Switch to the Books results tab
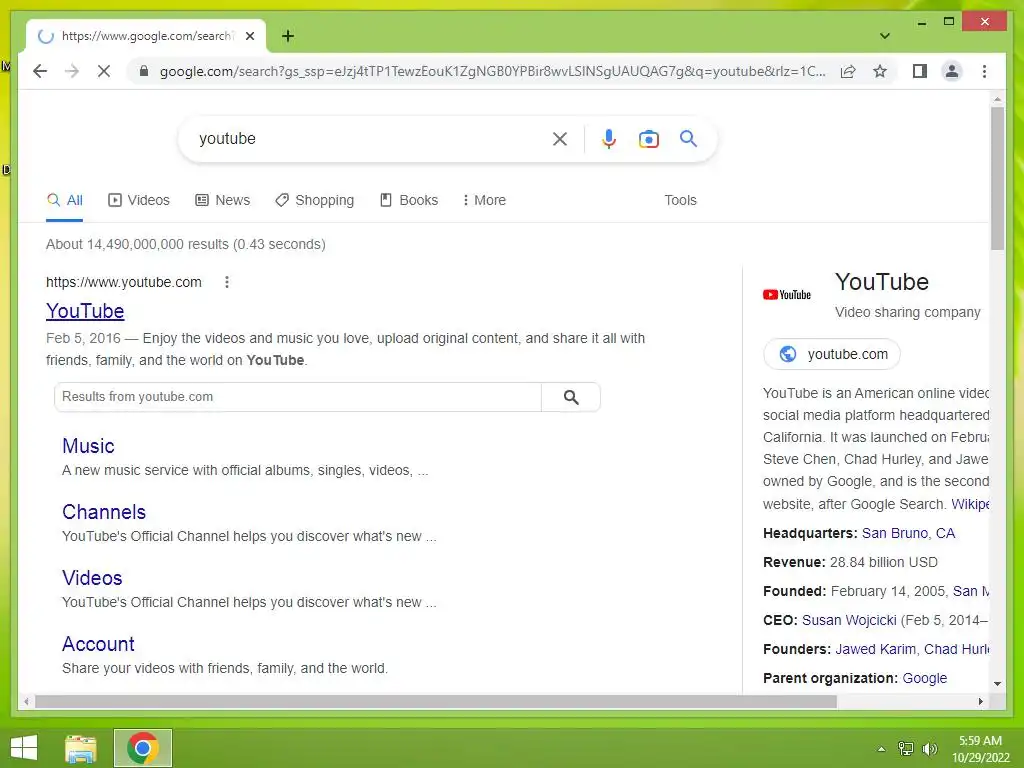The image size is (1024, 768). (409, 200)
